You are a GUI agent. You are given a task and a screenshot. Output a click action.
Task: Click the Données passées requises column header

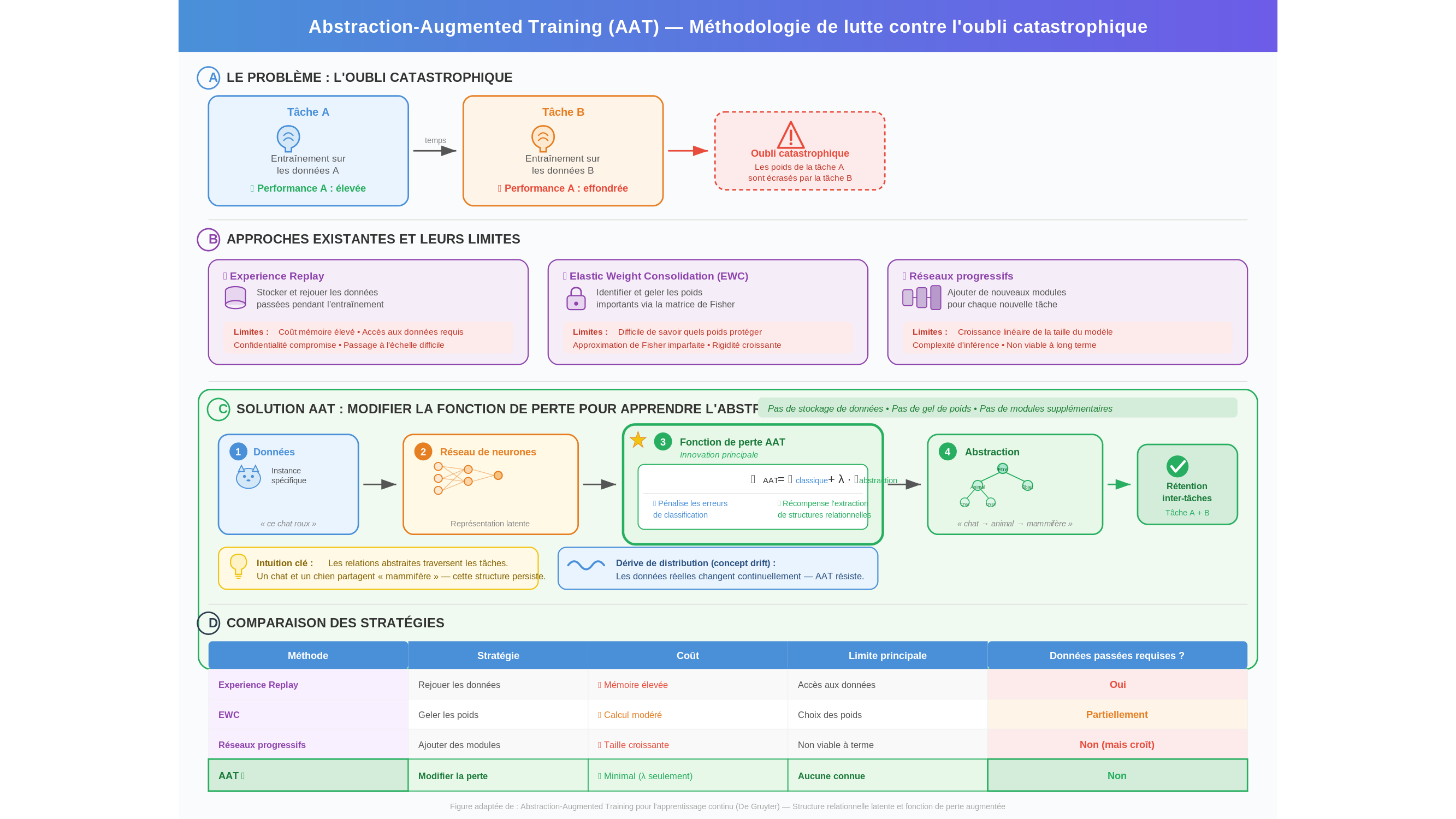(x=1116, y=655)
